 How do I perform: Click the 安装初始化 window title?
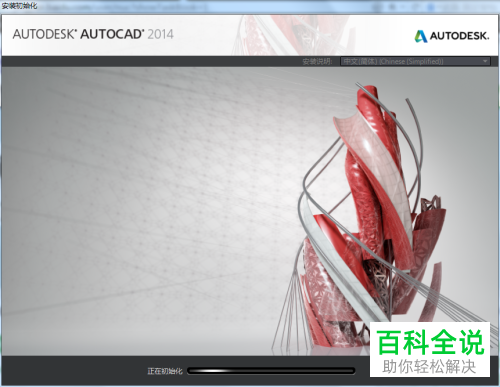tap(19, 6)
